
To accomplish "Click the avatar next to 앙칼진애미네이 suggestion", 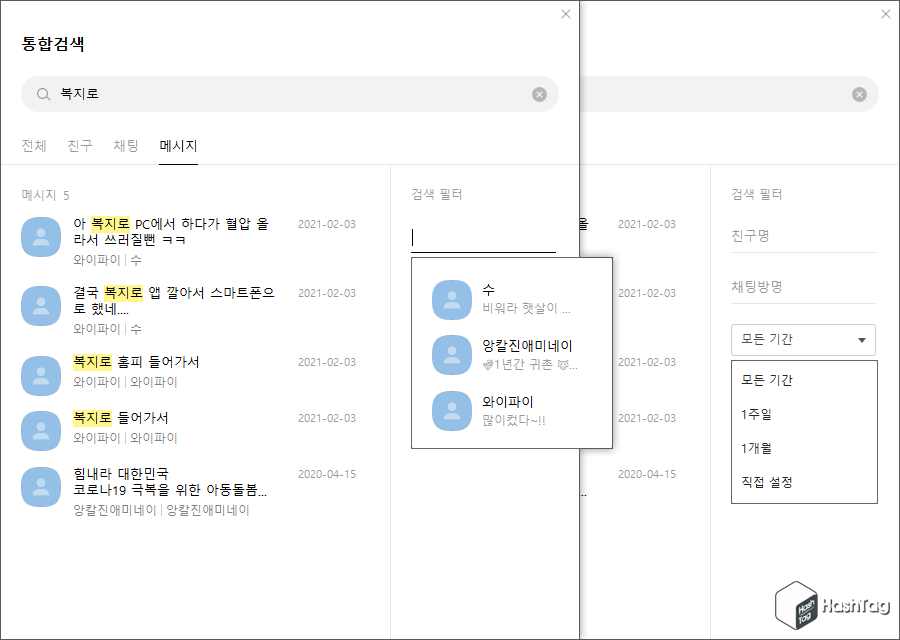I will coord(451,355).
